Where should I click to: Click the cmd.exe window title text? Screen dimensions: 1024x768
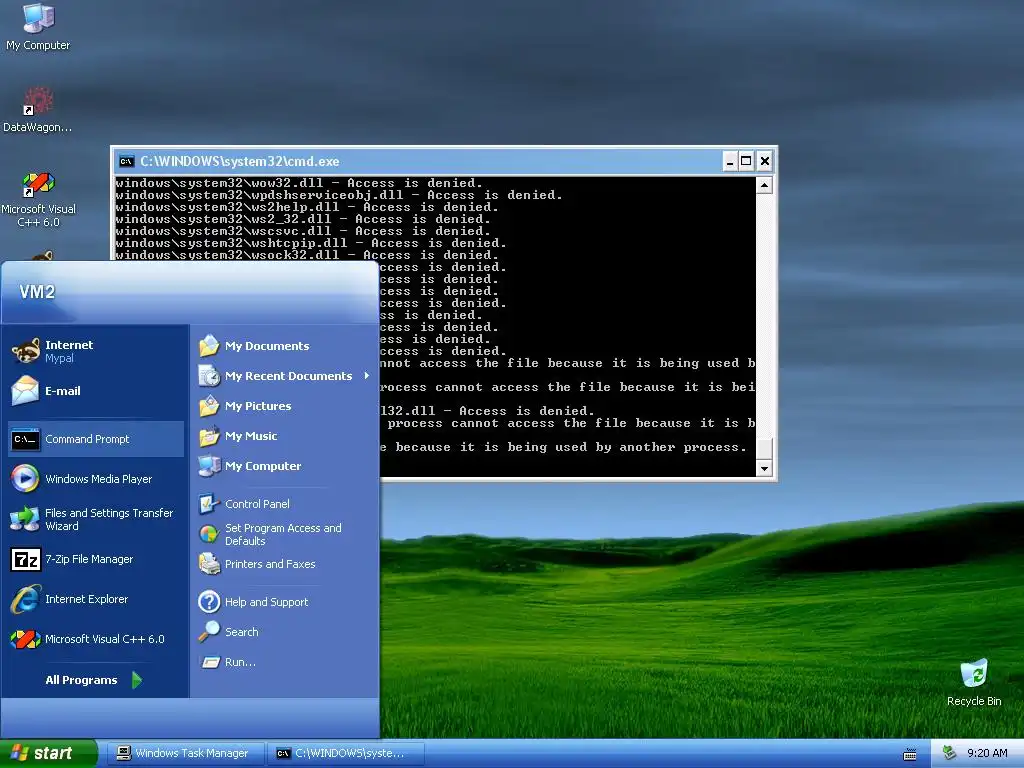[240, 161]
